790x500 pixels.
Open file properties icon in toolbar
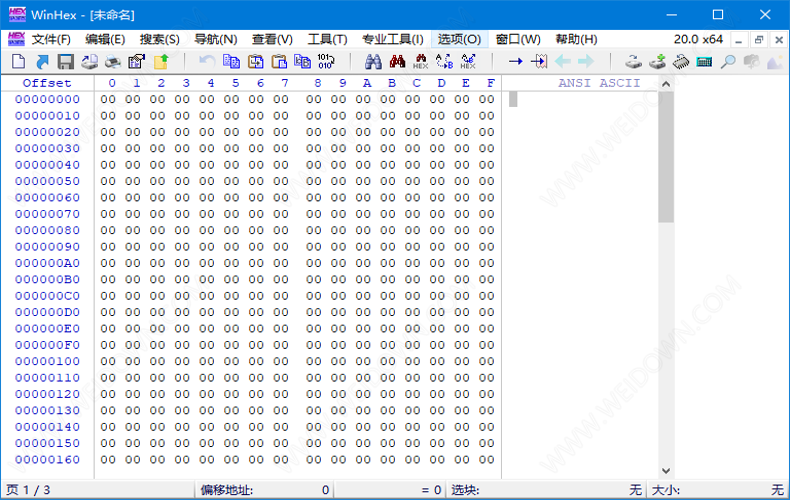pyautogui.click(x=137, y=61)
